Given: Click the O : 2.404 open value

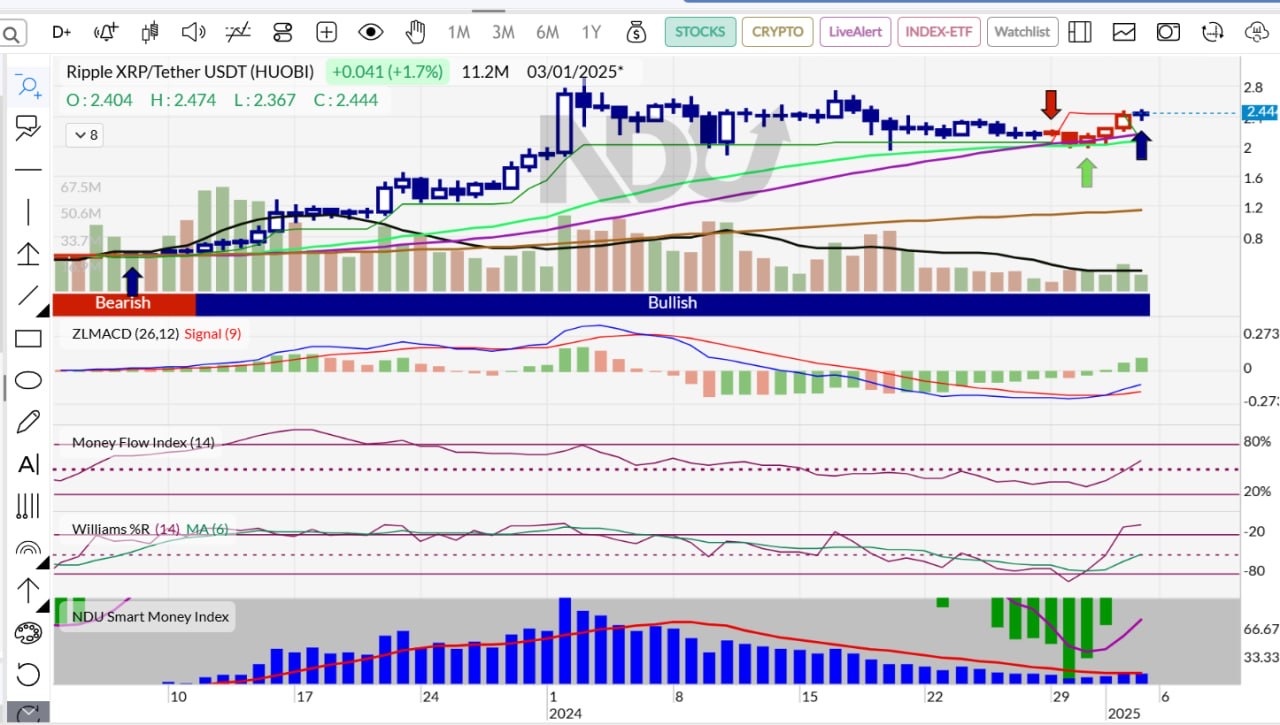Looking at the screenshot, I should click(100, 100).
